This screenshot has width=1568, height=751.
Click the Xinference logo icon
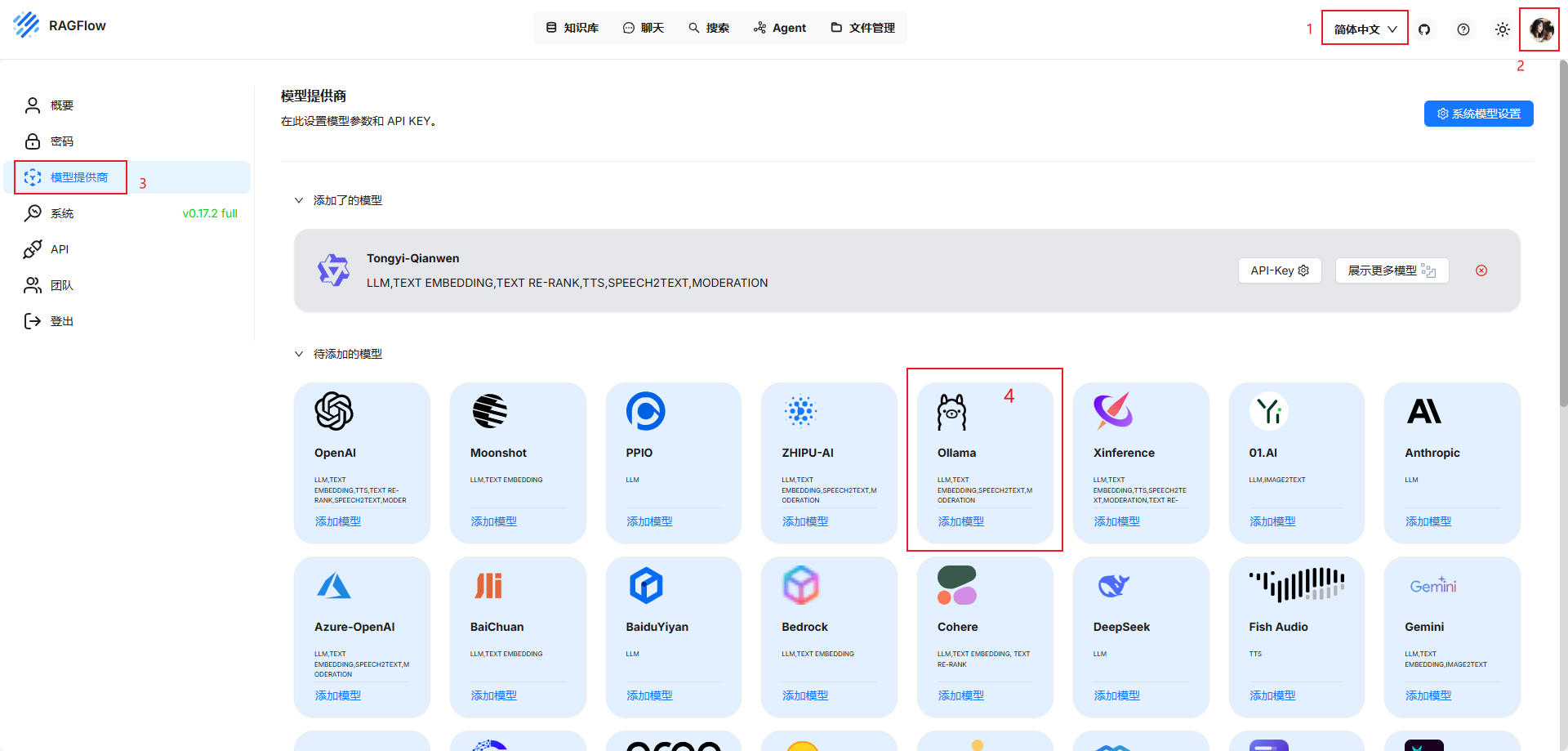pos(1113,411)
